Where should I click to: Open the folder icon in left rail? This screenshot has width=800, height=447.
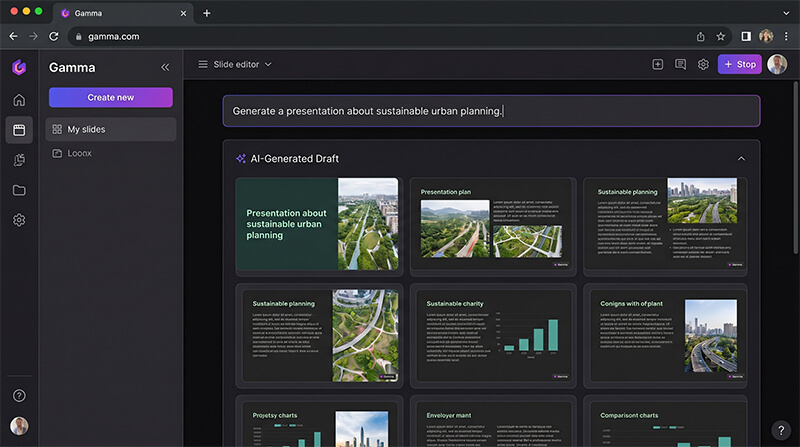[19, 190]
